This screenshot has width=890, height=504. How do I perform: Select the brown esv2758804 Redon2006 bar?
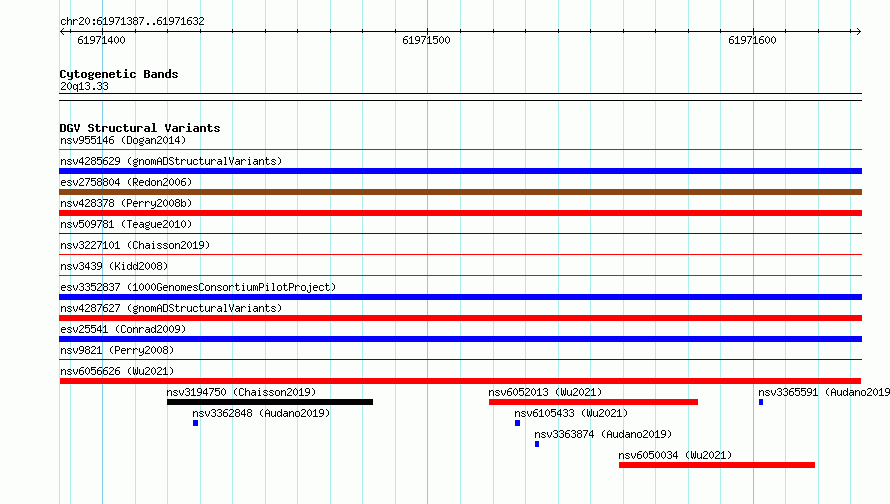pos(460,192)
